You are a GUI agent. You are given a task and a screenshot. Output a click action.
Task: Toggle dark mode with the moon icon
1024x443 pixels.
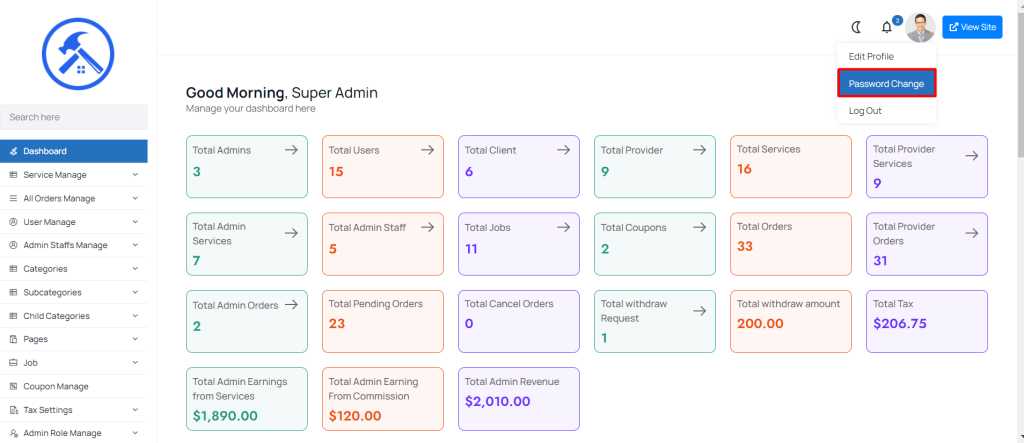tap(856, 27)
